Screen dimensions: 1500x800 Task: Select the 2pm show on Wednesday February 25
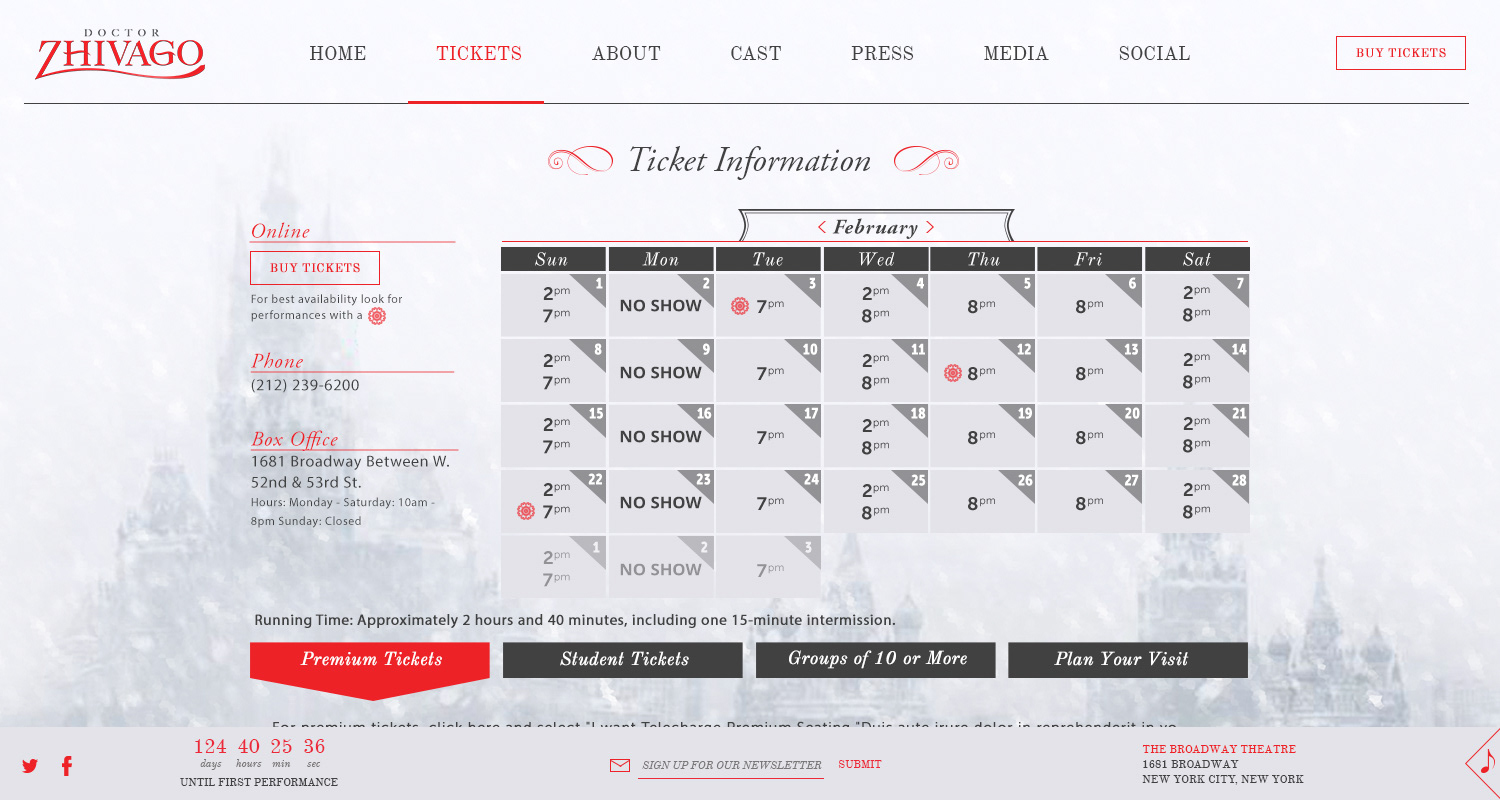[x=876, y=490]
